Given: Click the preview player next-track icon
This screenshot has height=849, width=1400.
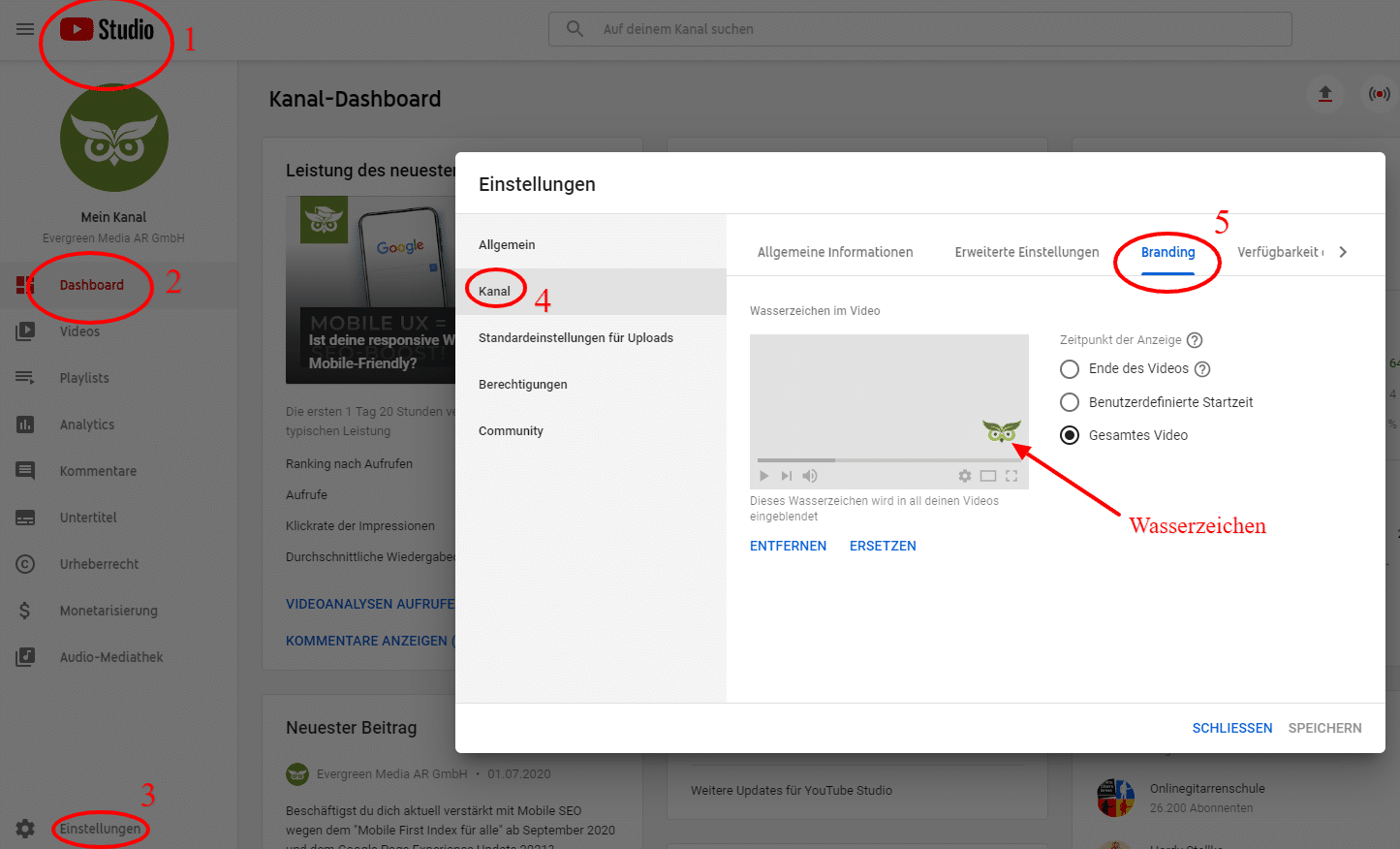Looking at the screenshot, I should click(787, 476).
